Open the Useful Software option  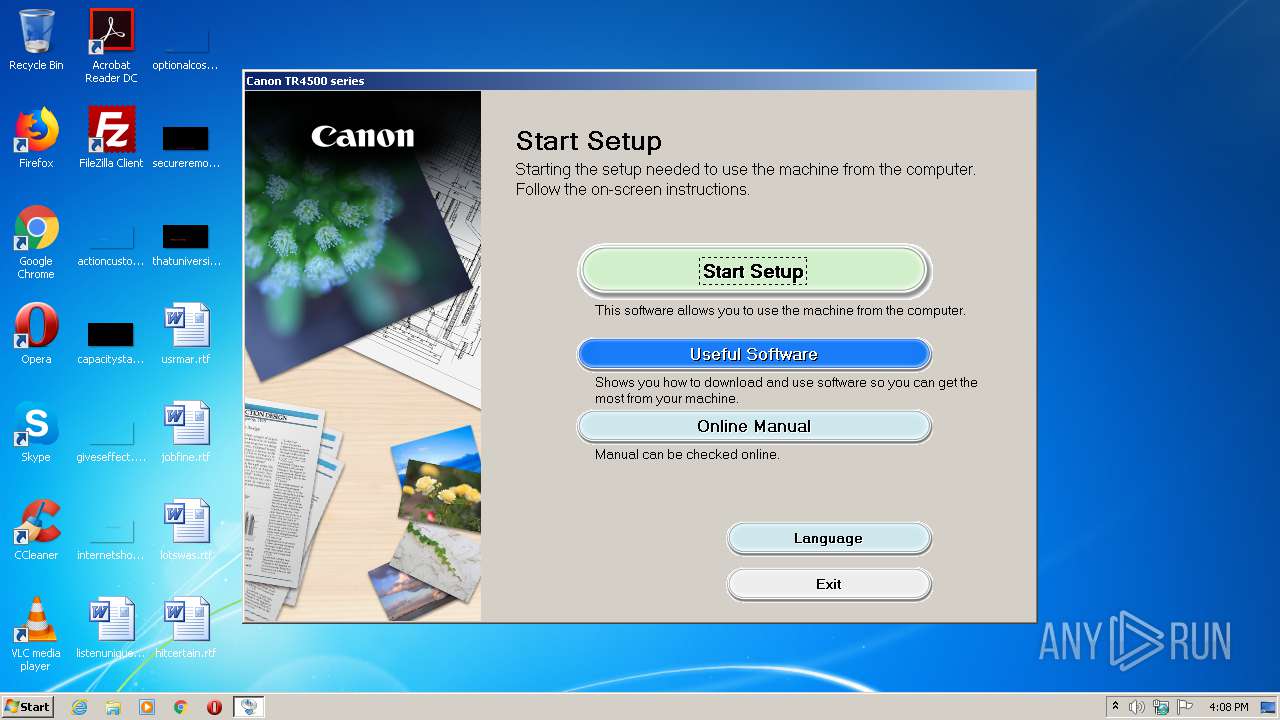click(754, 354)
